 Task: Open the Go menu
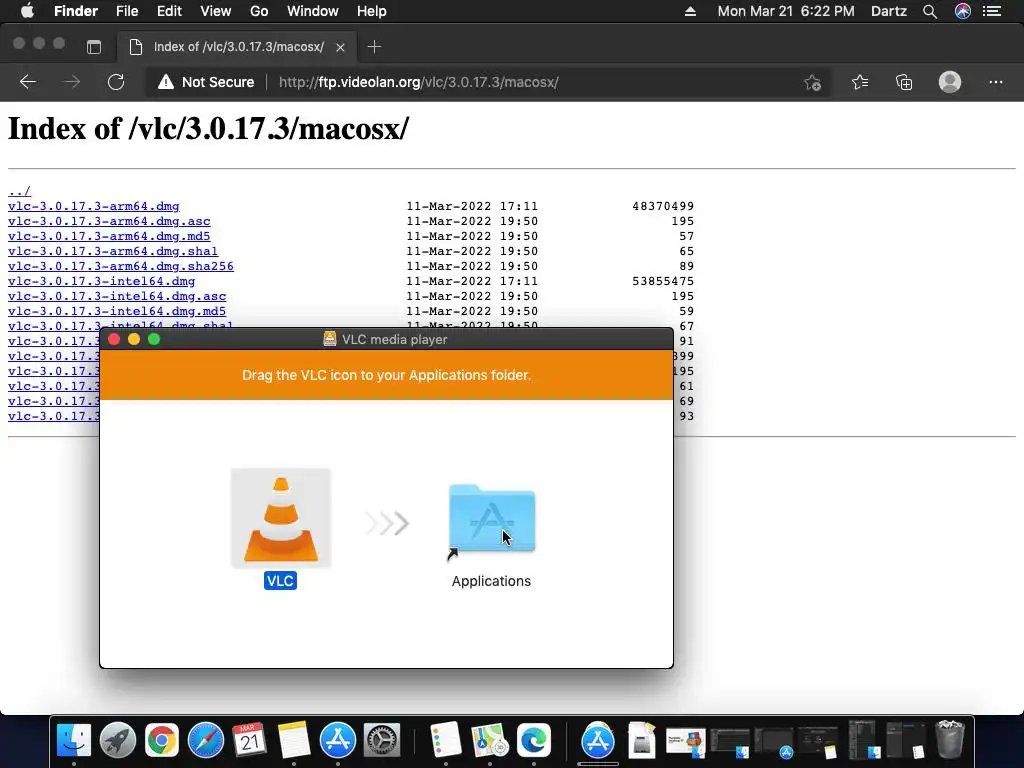tap(259, 11)
